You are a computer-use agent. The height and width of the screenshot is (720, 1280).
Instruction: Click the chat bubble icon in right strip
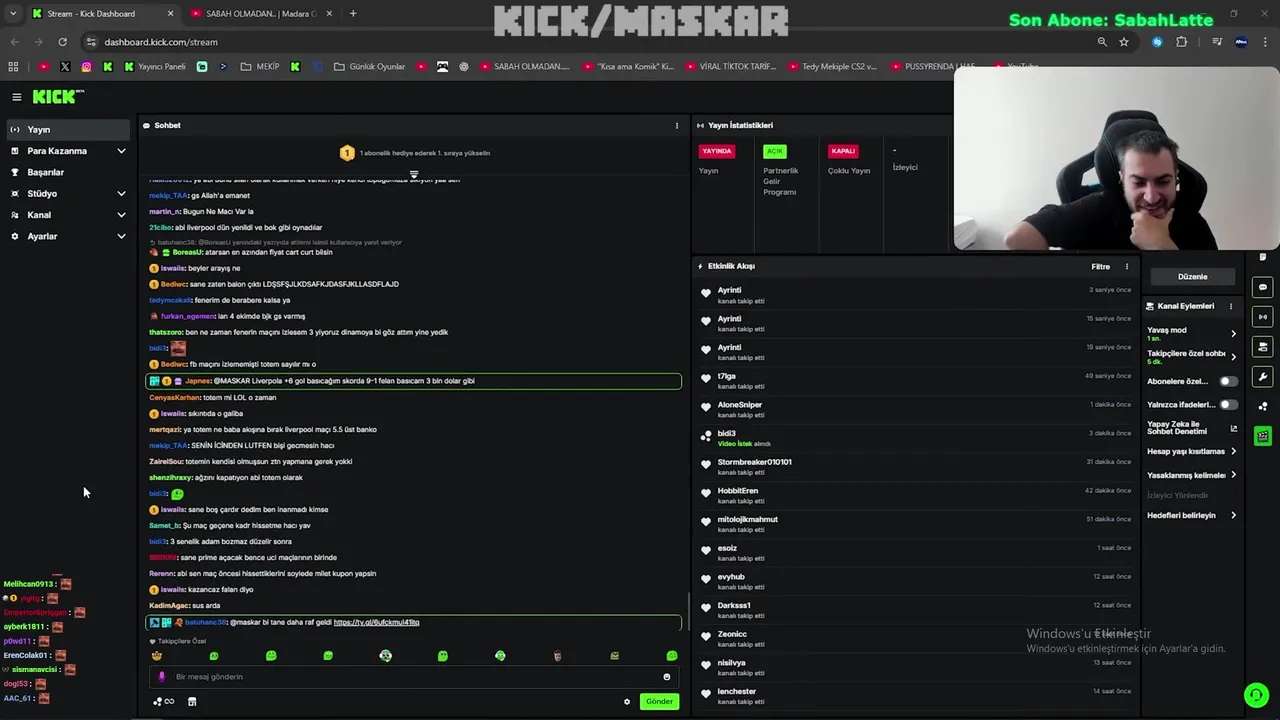[1263, 287]
